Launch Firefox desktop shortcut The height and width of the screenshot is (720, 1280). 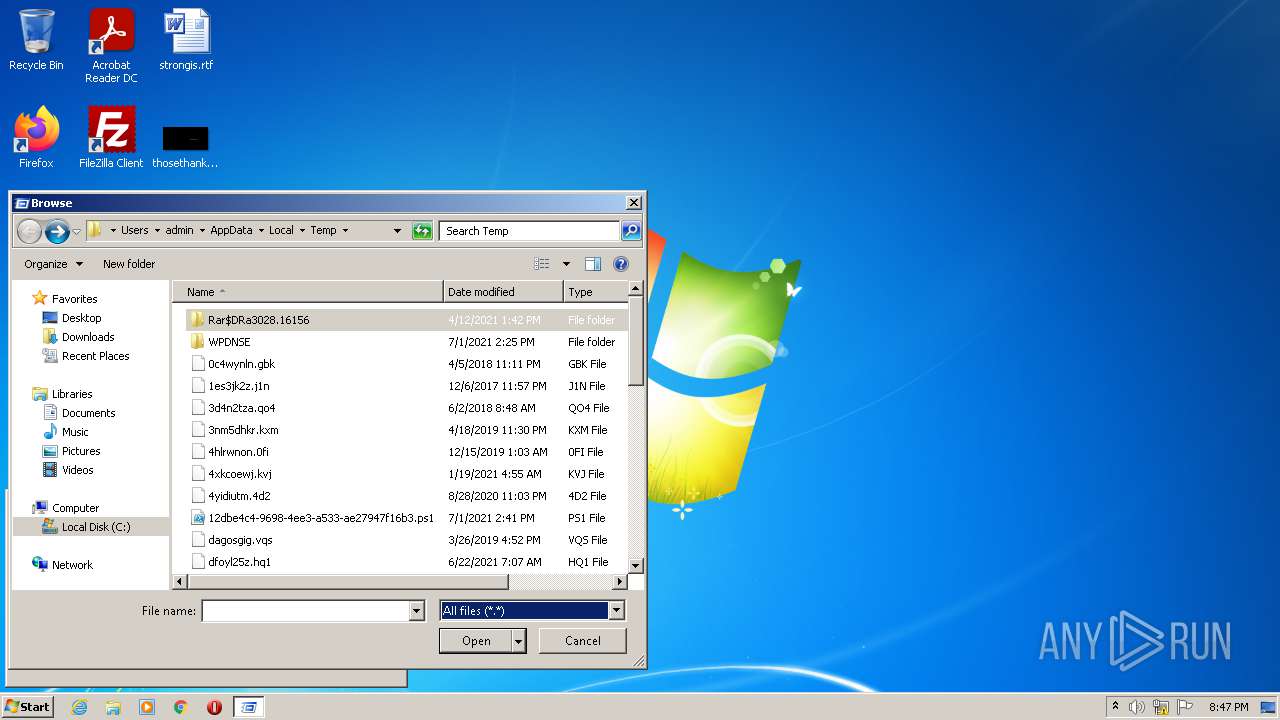pos(36,137)
